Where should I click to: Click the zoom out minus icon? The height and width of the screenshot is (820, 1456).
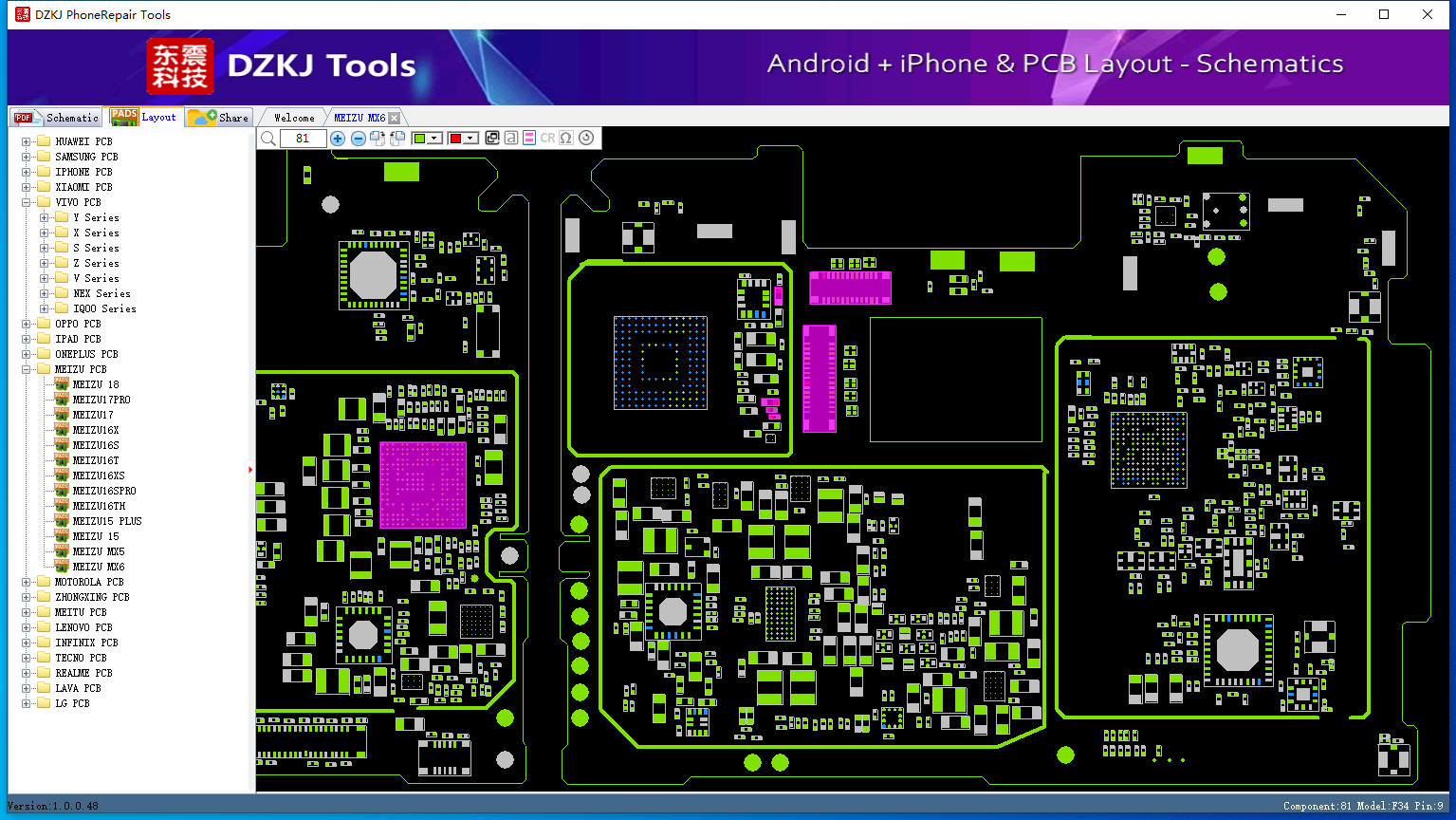click(x=359, y=139)
